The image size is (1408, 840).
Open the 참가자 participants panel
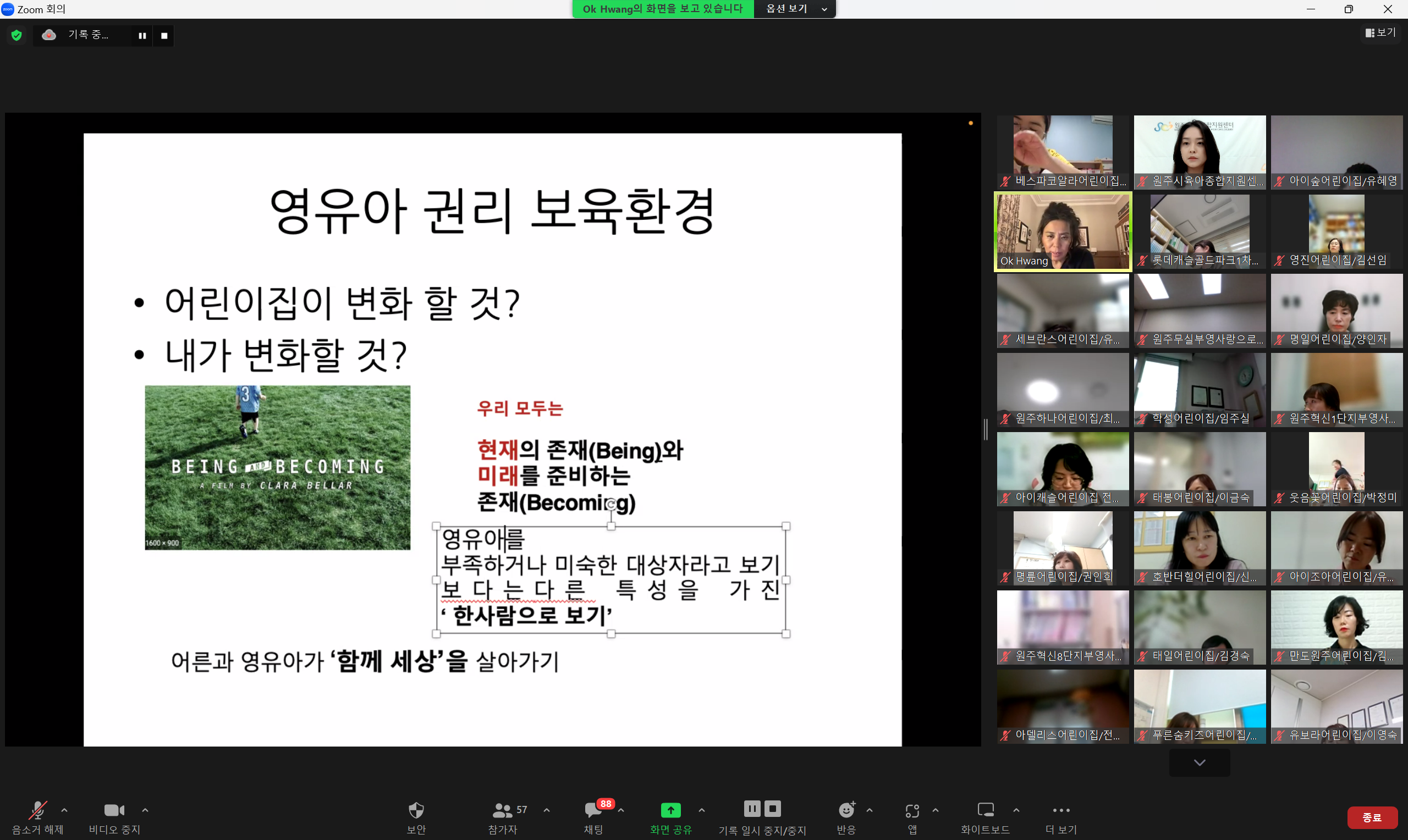503,818
